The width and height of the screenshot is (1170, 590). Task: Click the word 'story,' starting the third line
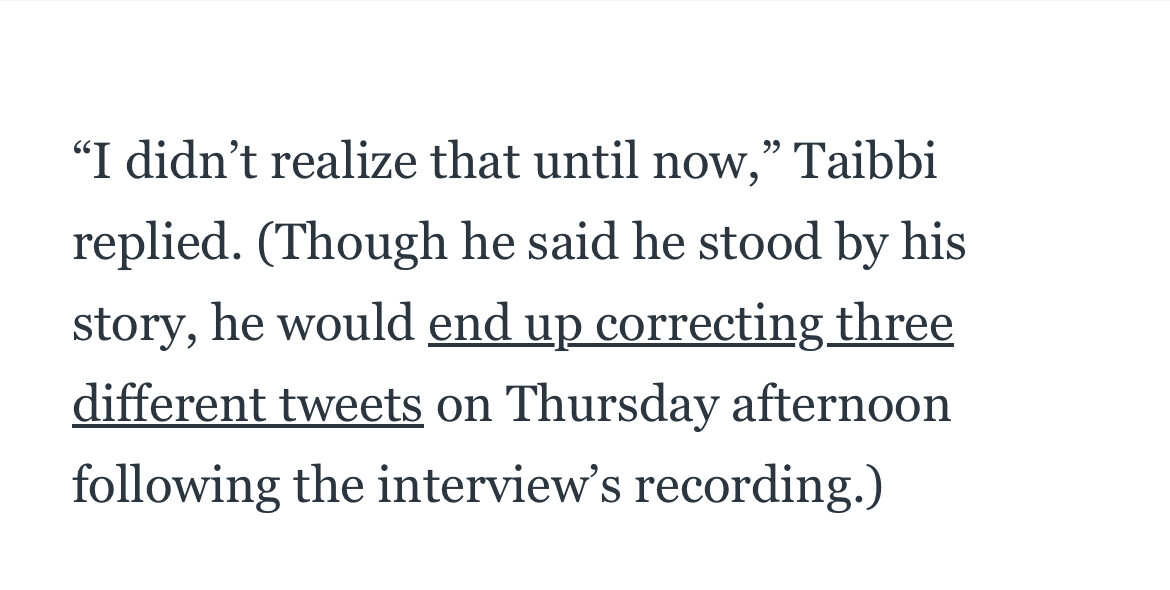click(x=135, y=326)
